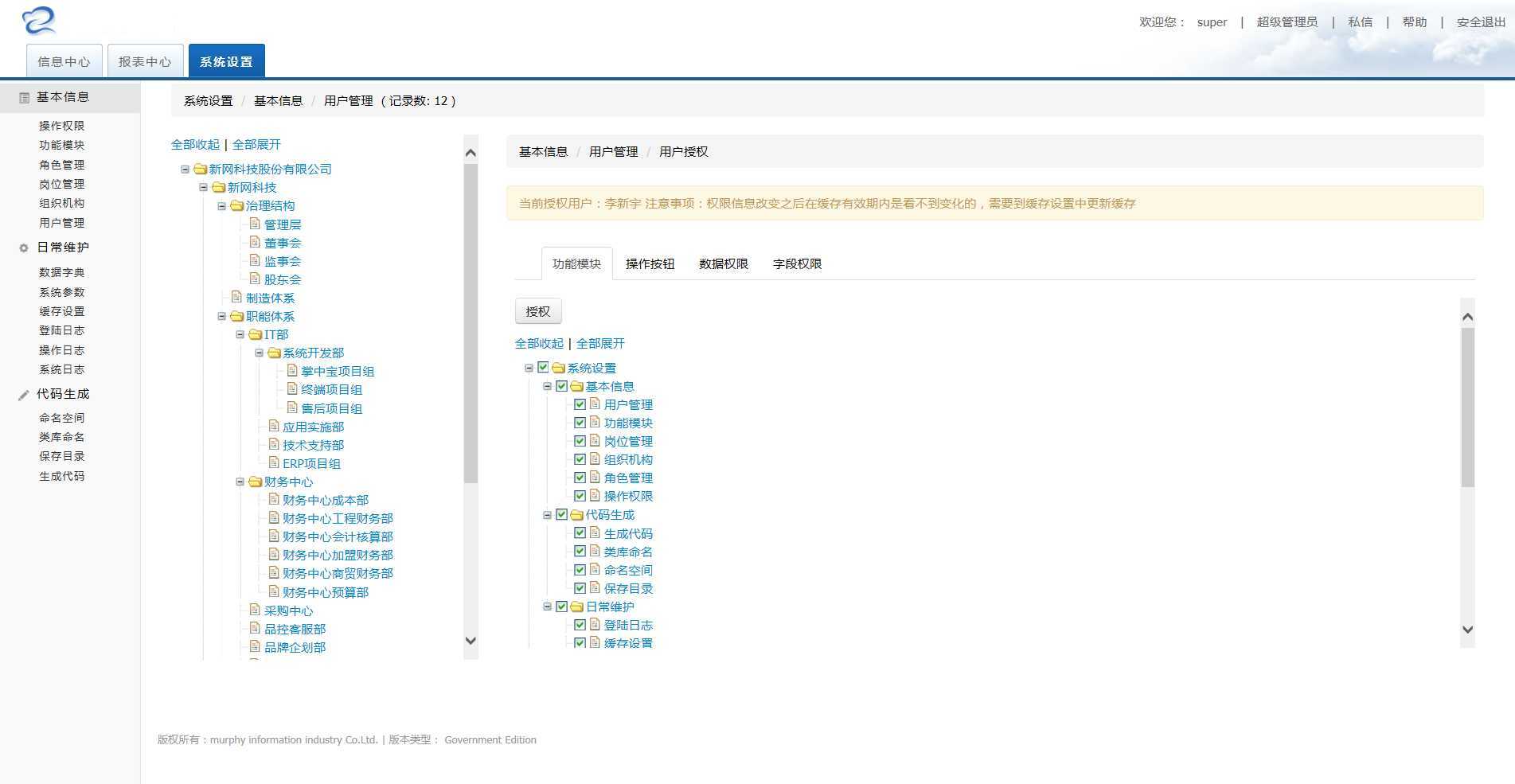This screenshot has height=784, width=1515.
Task: Click the 管理层 document icon
Action: click(256, 224)
